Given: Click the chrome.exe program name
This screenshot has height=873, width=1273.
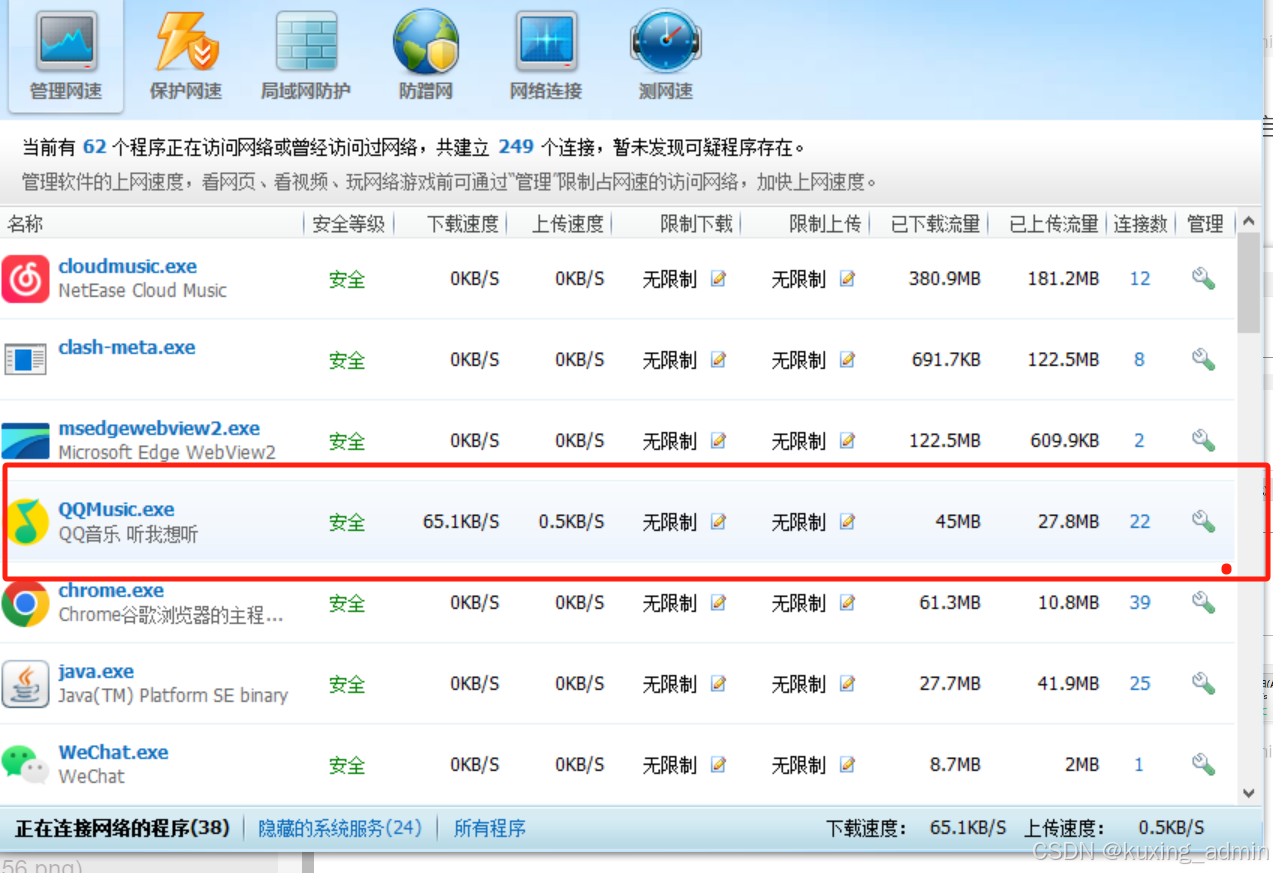Looking at the screenshot, I should [x=111, y=591].
